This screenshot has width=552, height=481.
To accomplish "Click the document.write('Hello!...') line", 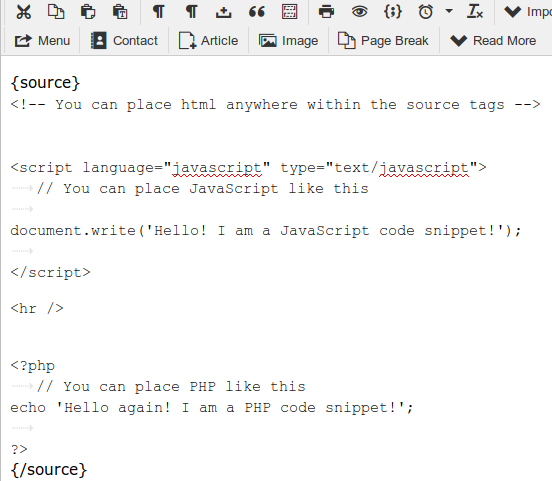I will pyautogui.click(x=266, y=231).
